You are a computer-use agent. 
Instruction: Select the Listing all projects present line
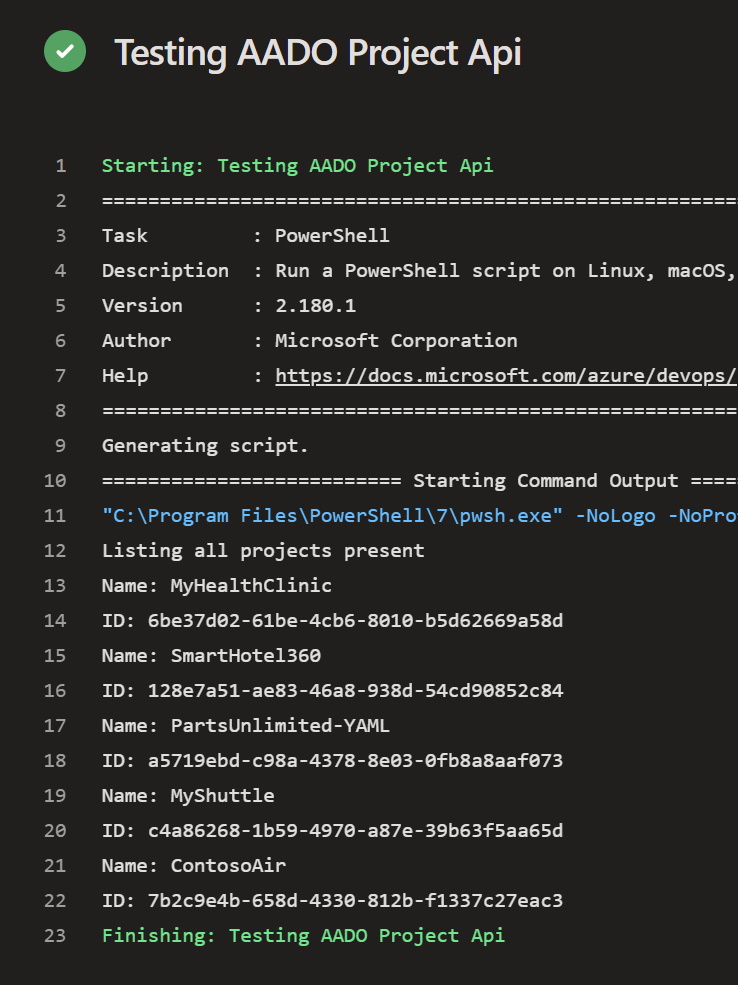263,551
